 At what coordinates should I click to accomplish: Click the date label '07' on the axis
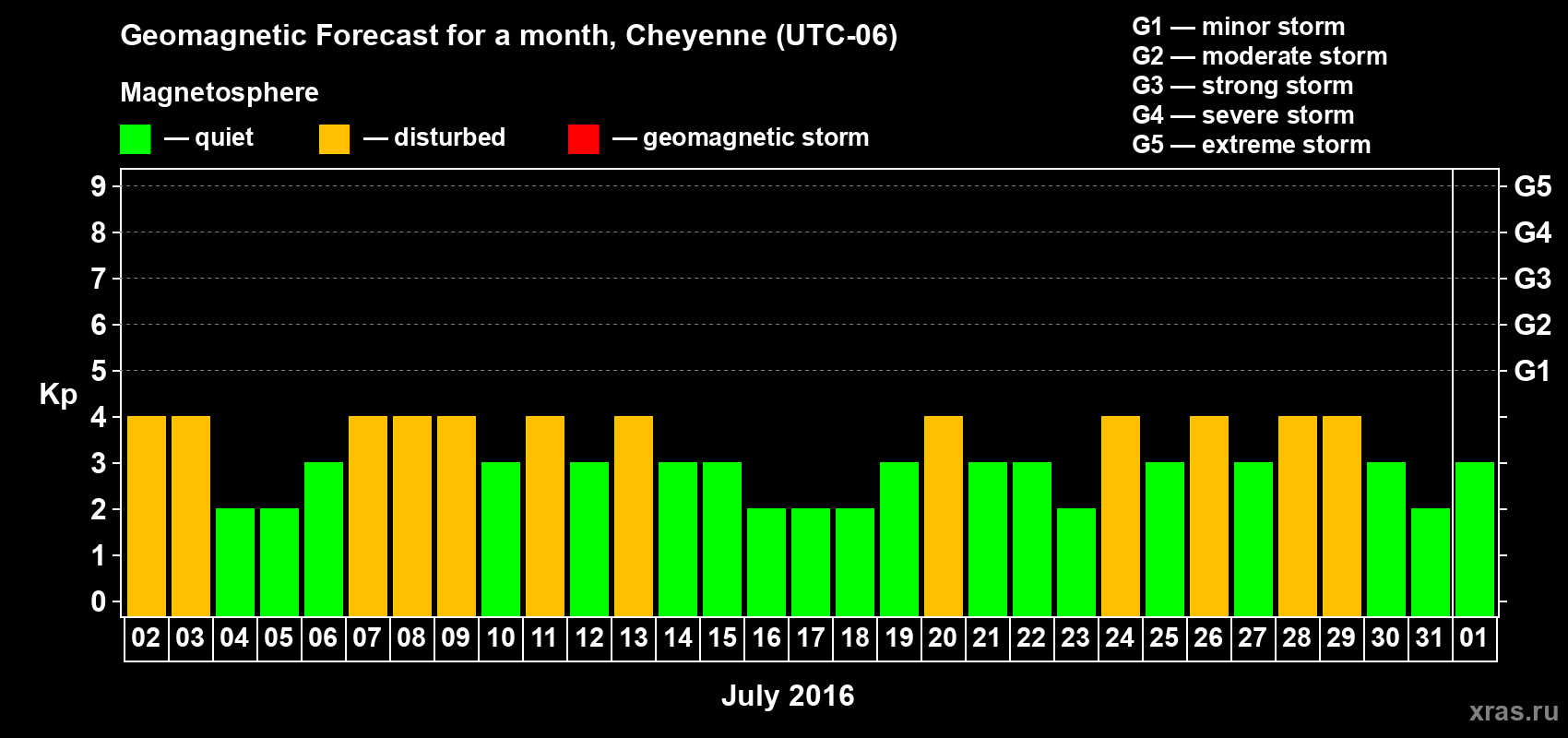pos(367,637)
